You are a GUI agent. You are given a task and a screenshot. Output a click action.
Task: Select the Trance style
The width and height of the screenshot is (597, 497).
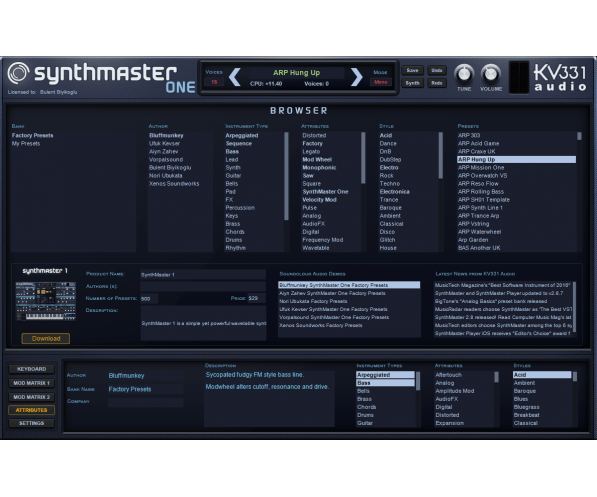(x=389, y=200)
